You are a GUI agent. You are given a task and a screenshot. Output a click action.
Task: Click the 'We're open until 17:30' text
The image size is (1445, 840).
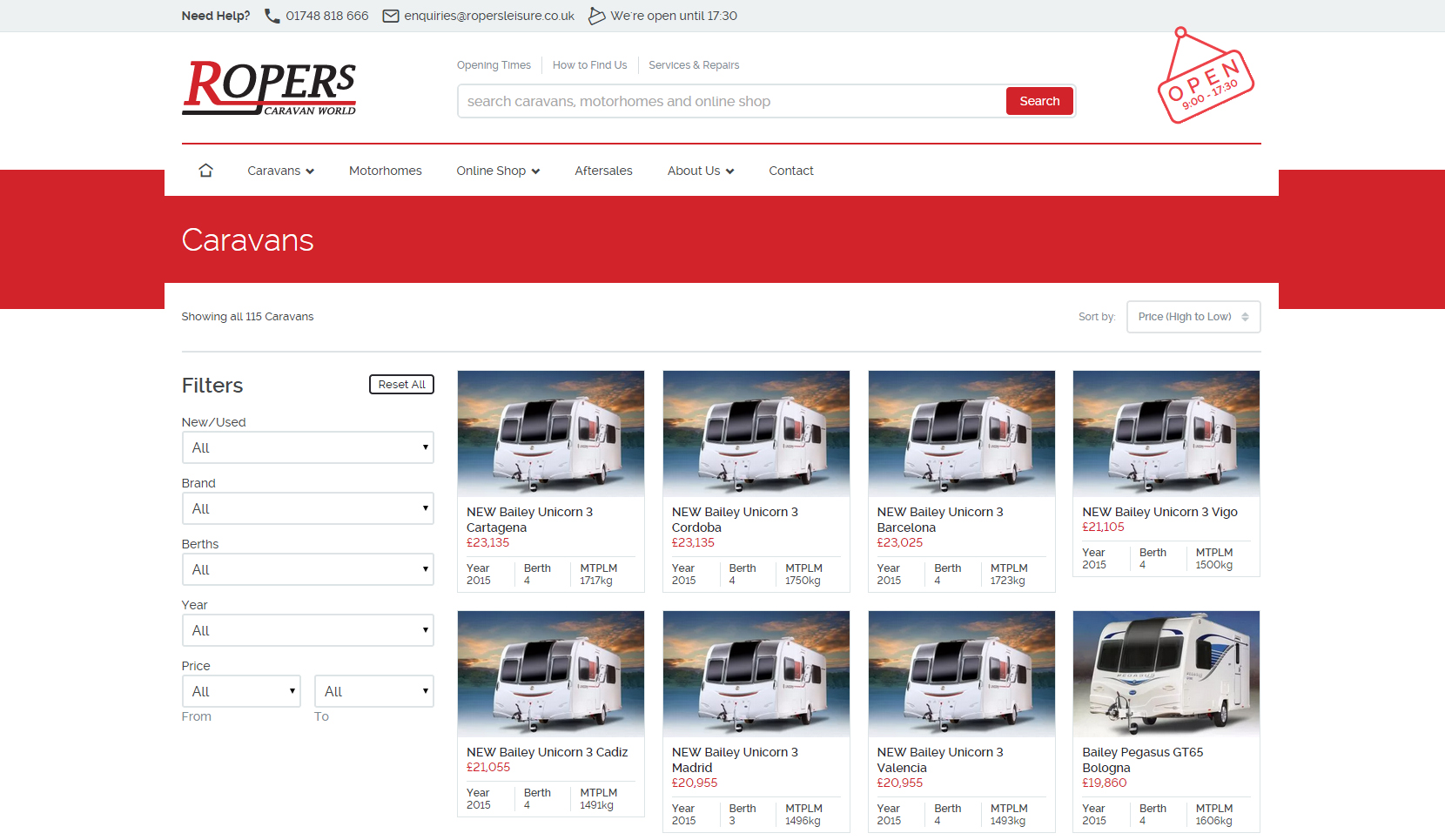pos(674,16)
